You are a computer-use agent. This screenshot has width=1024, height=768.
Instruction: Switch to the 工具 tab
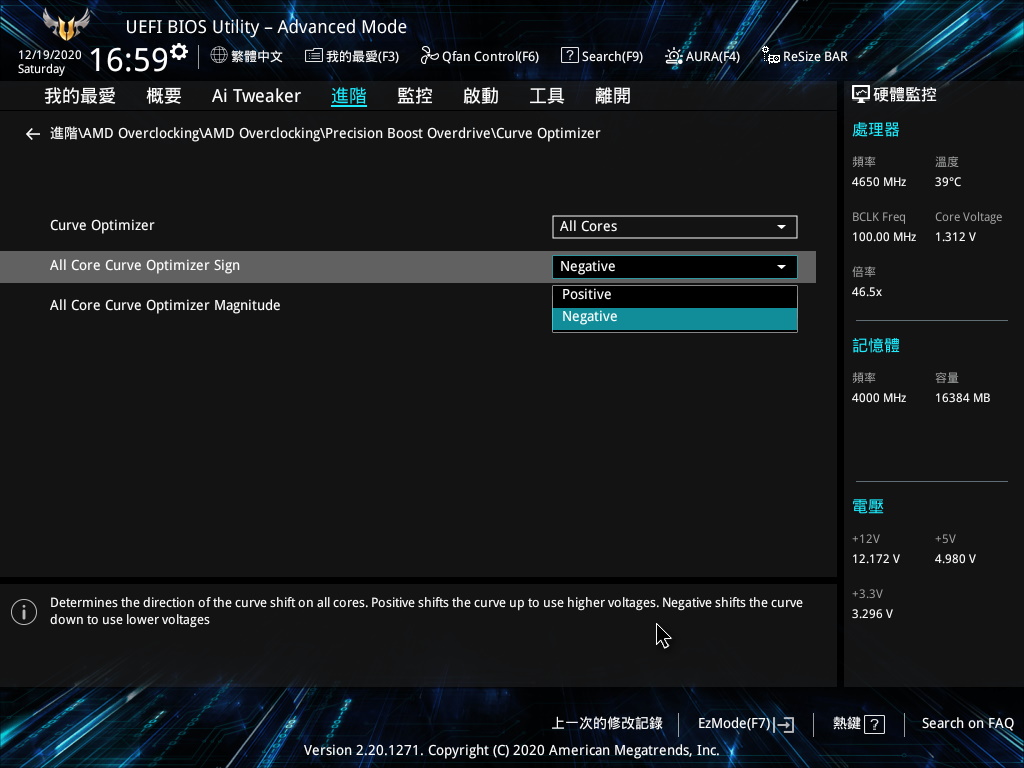coord(547,96)
